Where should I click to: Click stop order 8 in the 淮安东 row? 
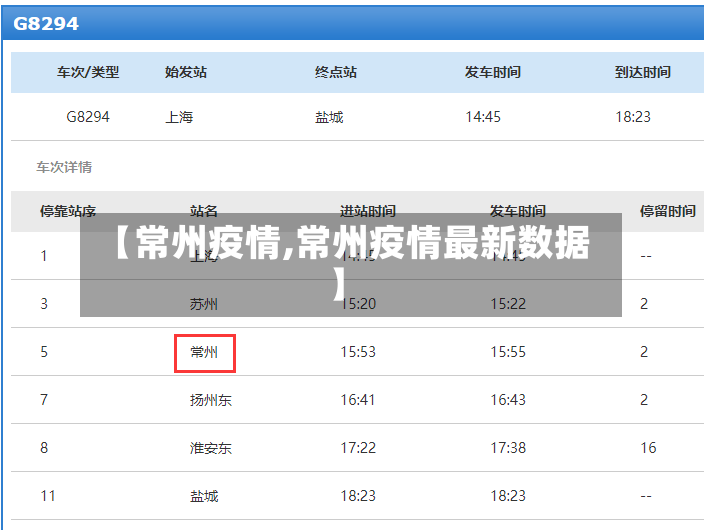(x=44, y=448)
